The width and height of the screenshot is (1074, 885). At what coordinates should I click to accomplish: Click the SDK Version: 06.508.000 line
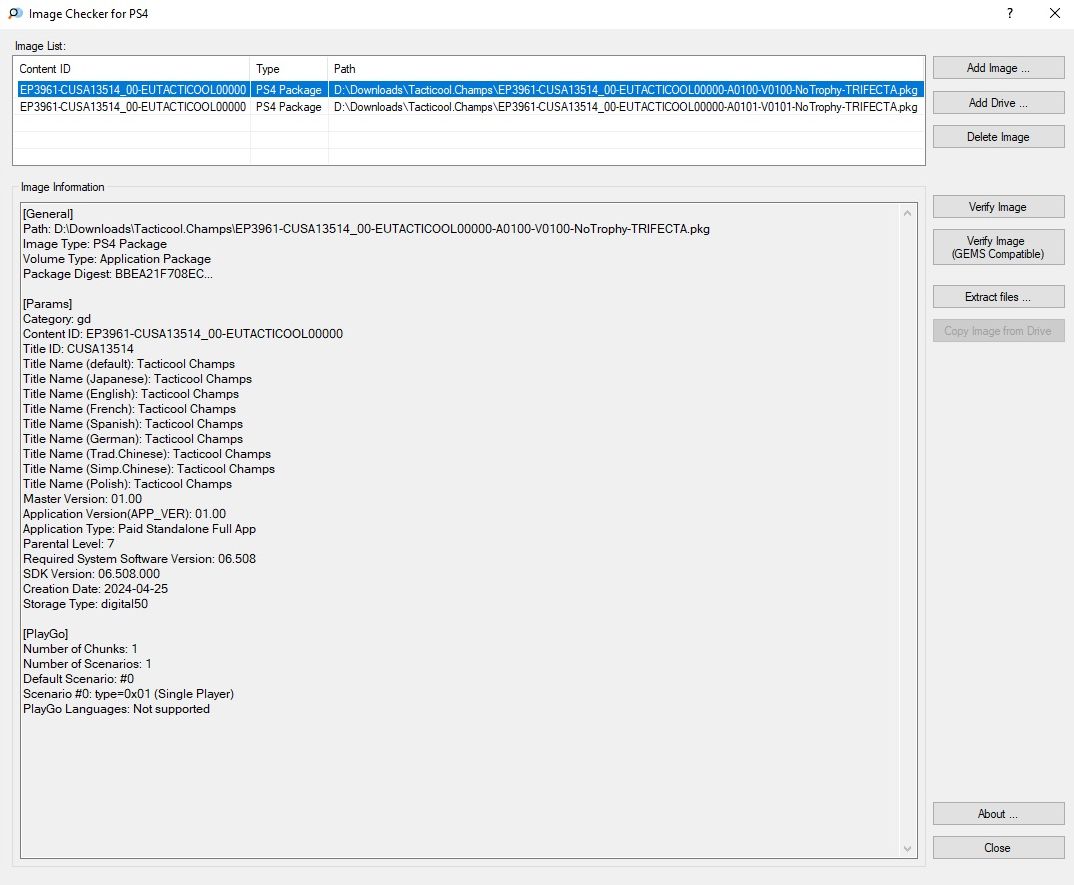(91, 574)
